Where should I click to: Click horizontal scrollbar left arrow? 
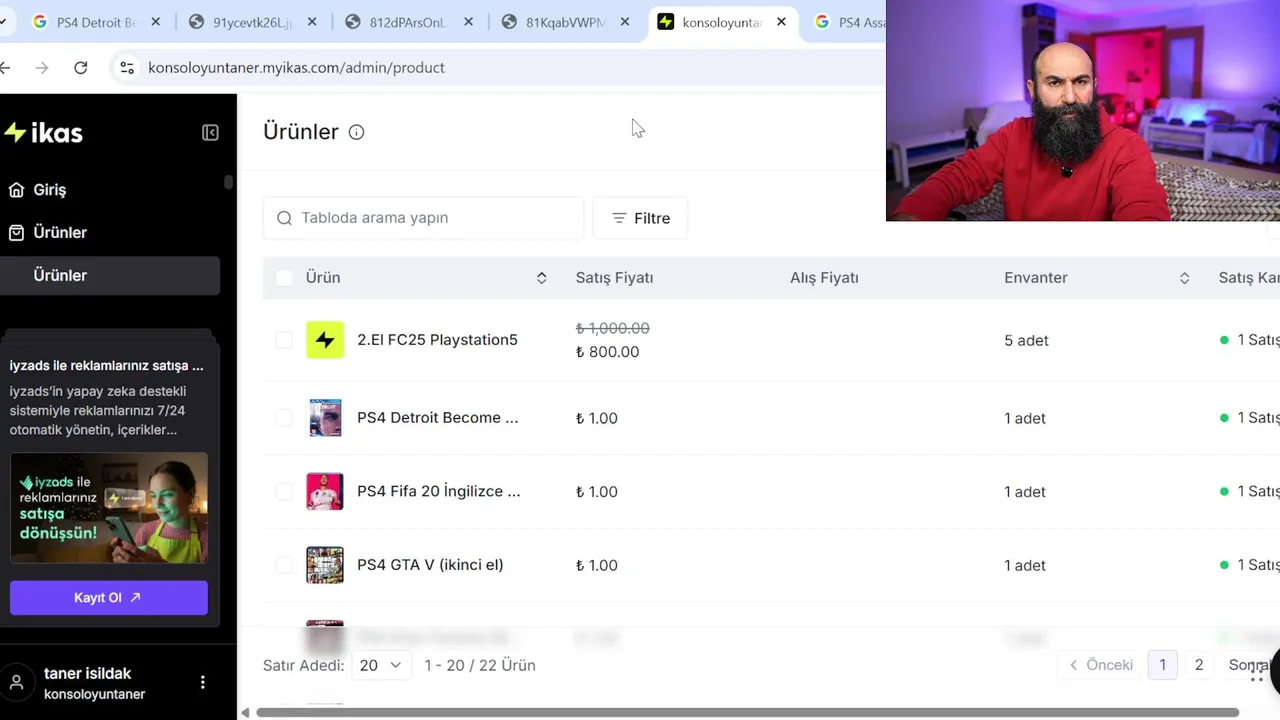pyautogui.click(x=245, y=713)
